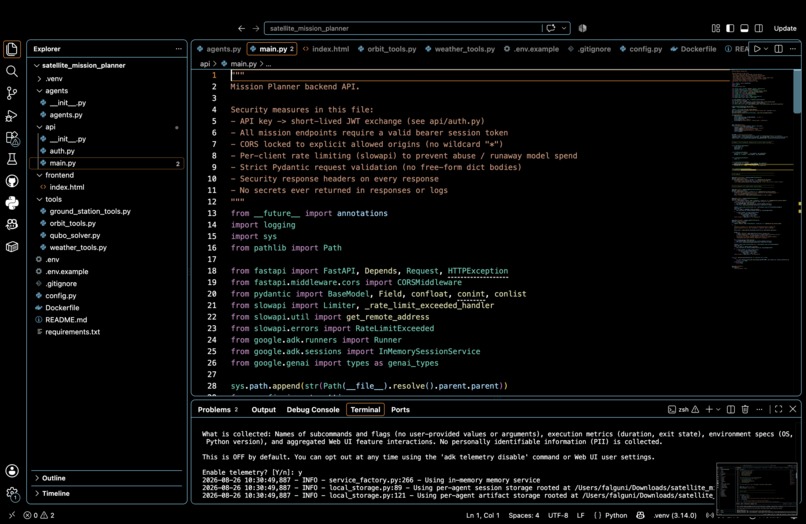Screen dimensions: 806x524
Task: Click UTF-8 encoding in status bar
Action: tap(558, 515)
